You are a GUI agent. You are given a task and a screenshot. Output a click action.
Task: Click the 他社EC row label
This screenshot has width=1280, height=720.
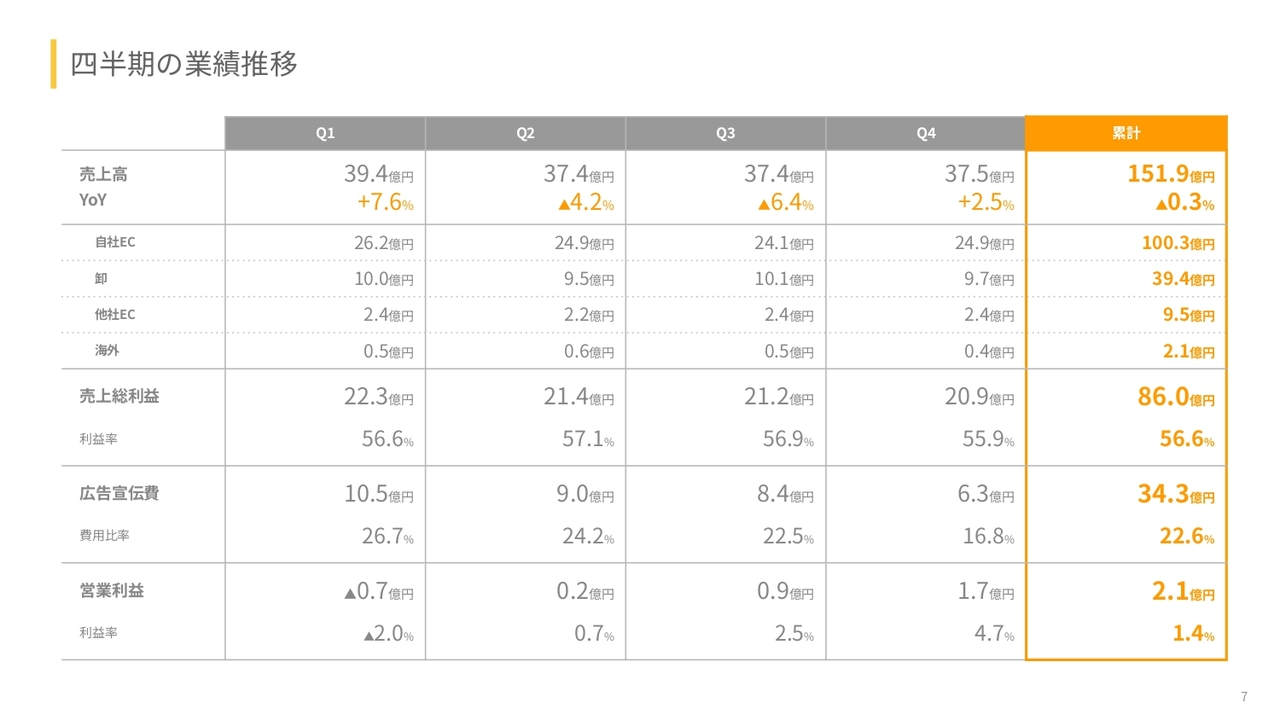[x=114, y=315]
